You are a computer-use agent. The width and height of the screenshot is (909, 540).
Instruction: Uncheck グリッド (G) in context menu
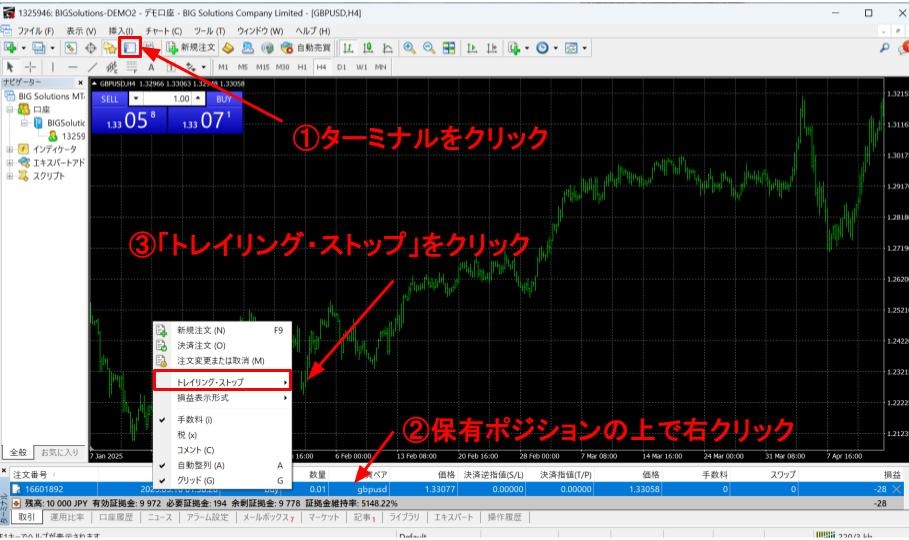[x=223, y=480]
